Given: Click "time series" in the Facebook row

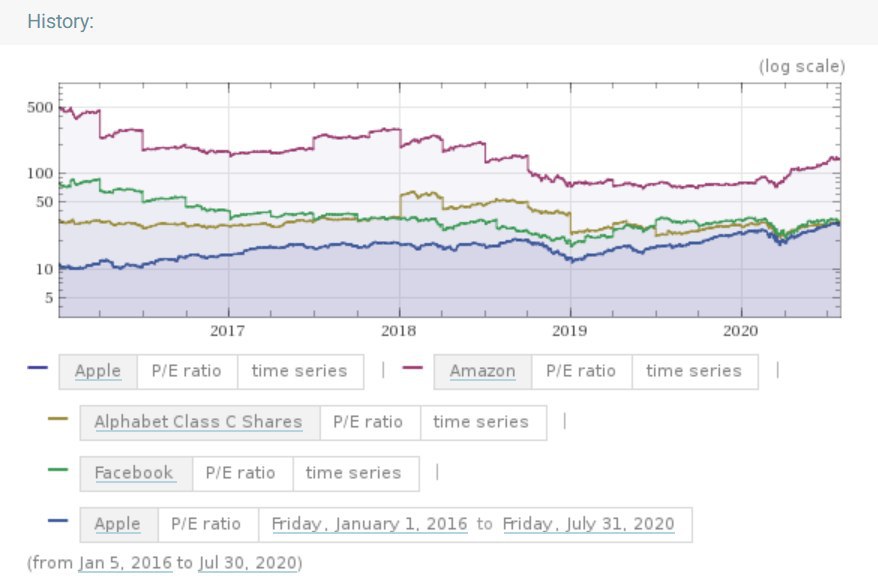Looking at the screenshot, I should click(x=353, y=473).
